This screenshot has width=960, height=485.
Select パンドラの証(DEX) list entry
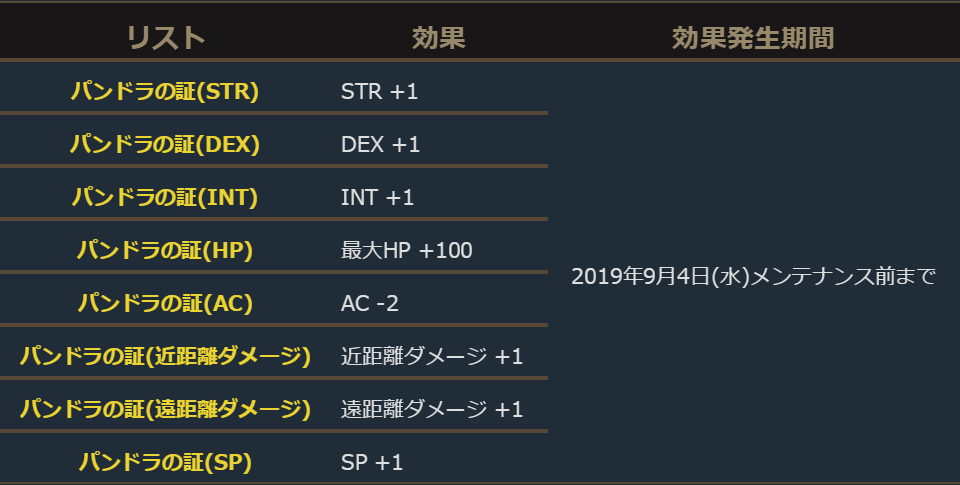point(165,145)
